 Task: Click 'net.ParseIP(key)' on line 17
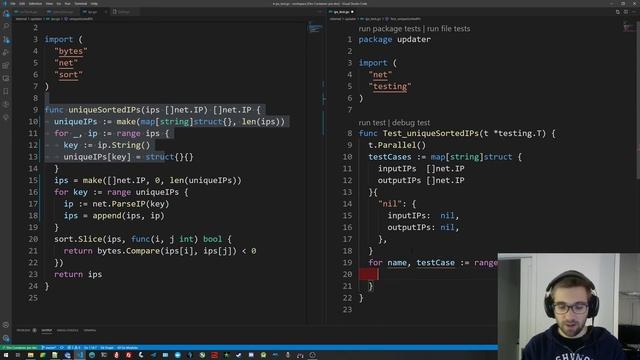131,204
